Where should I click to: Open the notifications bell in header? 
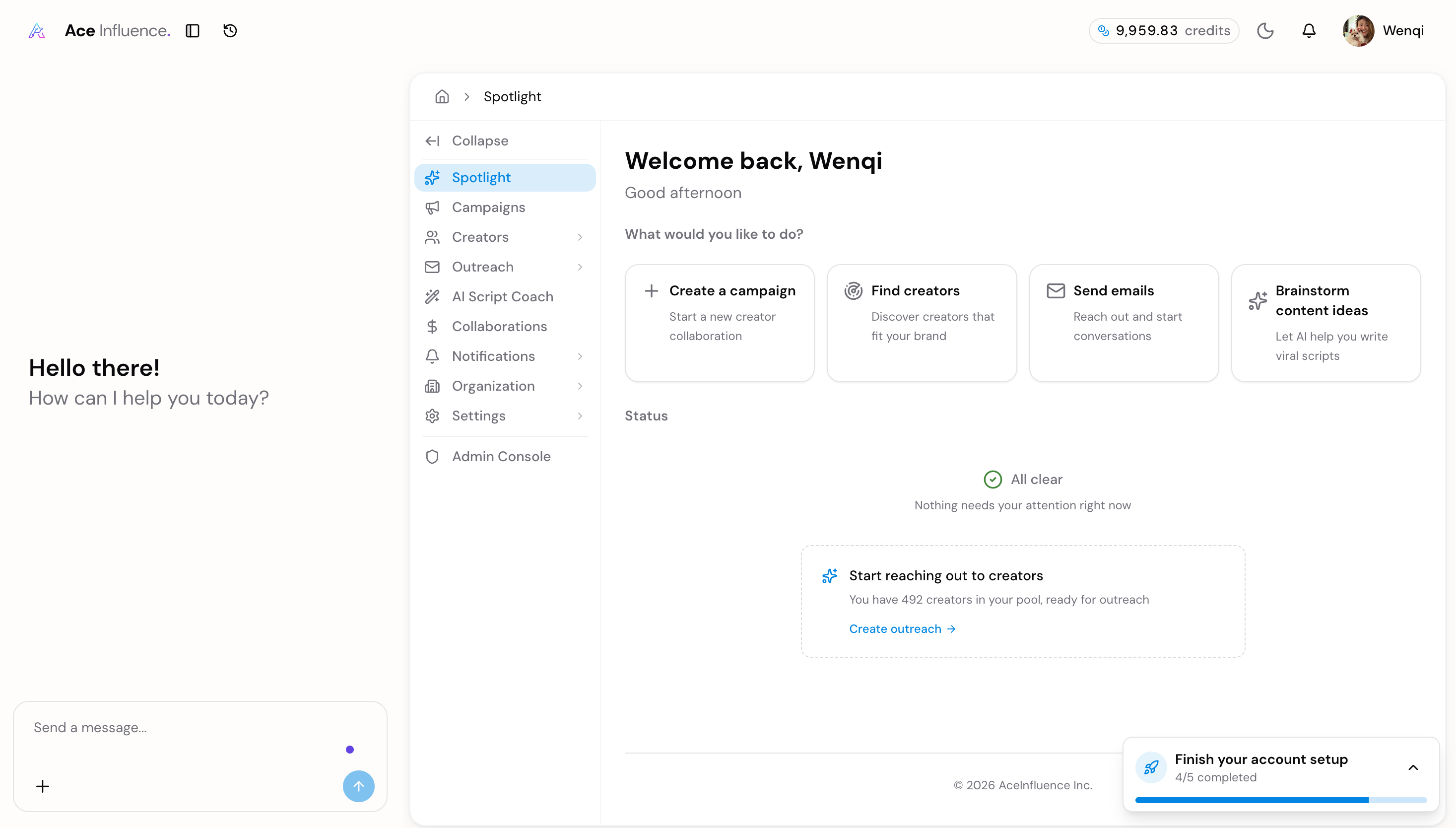click(1309, 31)
